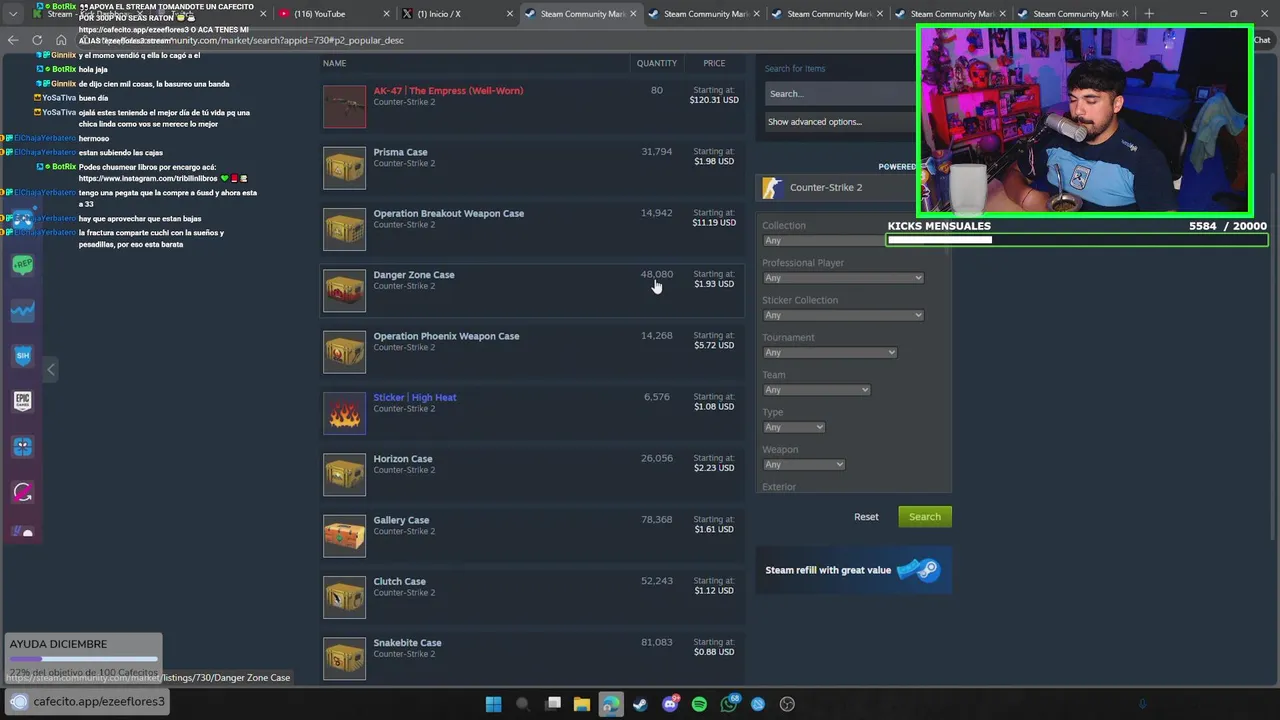Viewport: 1280px width, 720px height.
Task: Click the Danger Zone Case icon
Action: coord(344,291)
